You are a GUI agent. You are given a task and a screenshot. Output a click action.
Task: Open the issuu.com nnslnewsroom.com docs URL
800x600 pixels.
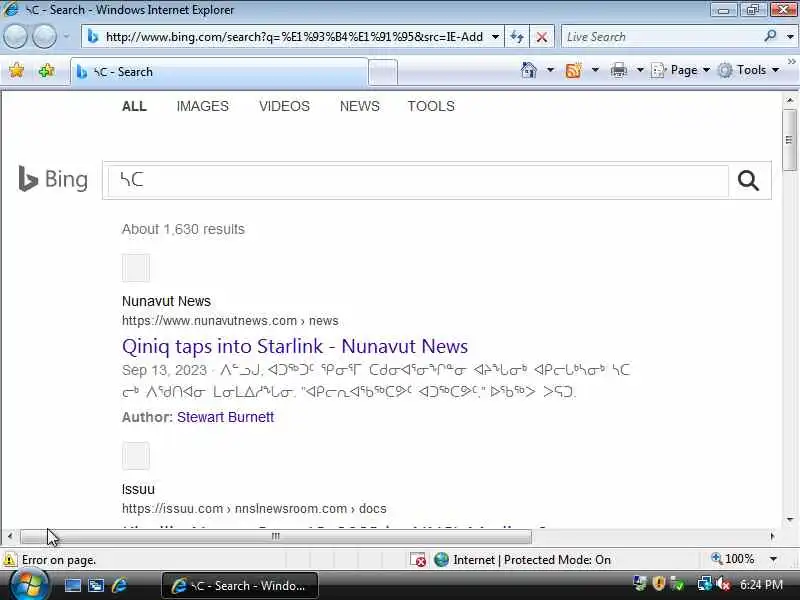[x=254, y=509]
